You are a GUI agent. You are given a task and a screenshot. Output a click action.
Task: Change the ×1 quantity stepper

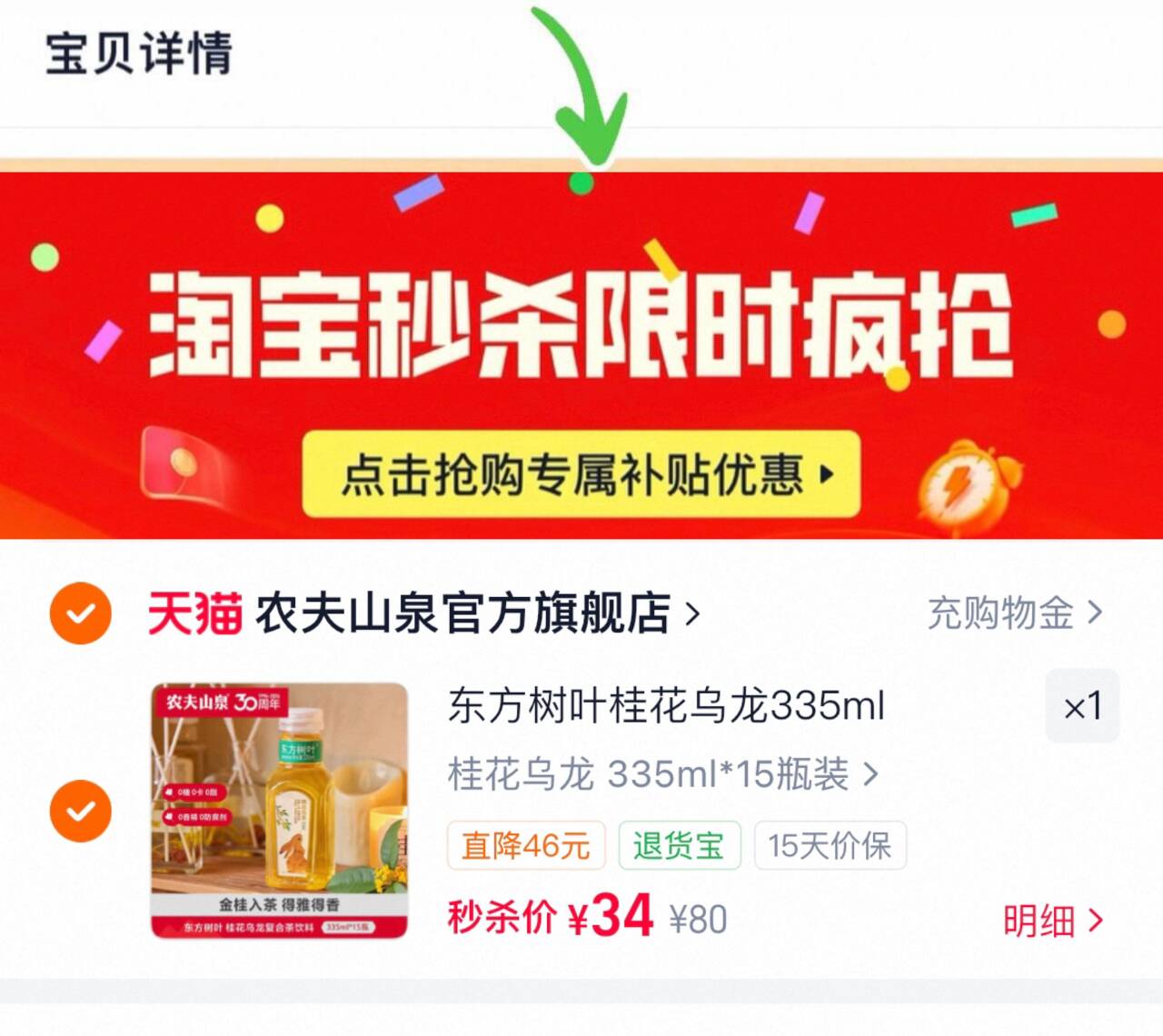click(x=1082, y=706)
